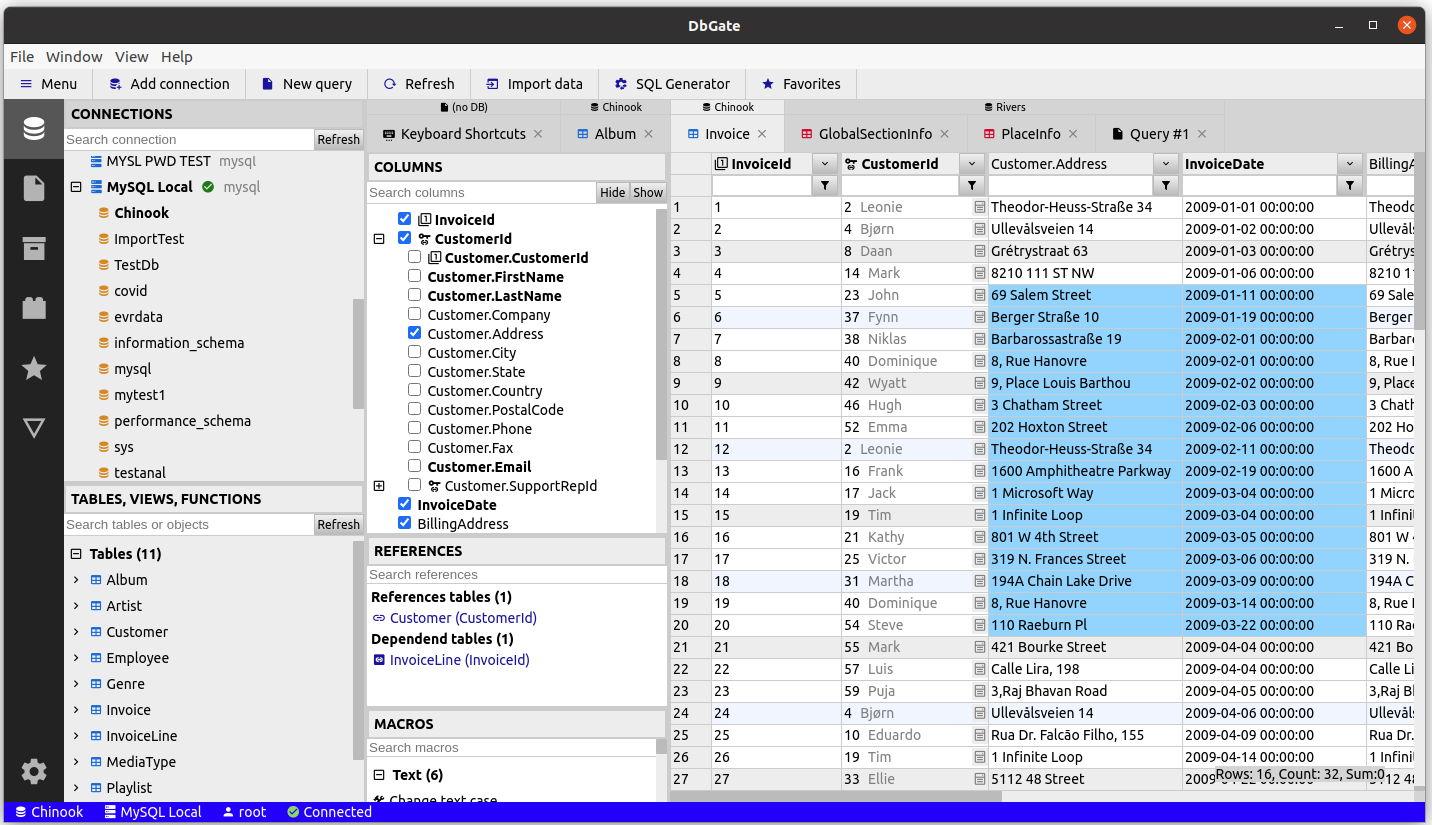1432x825 pixels.
Task: Open the Window menu
Action: coord(74,57)
